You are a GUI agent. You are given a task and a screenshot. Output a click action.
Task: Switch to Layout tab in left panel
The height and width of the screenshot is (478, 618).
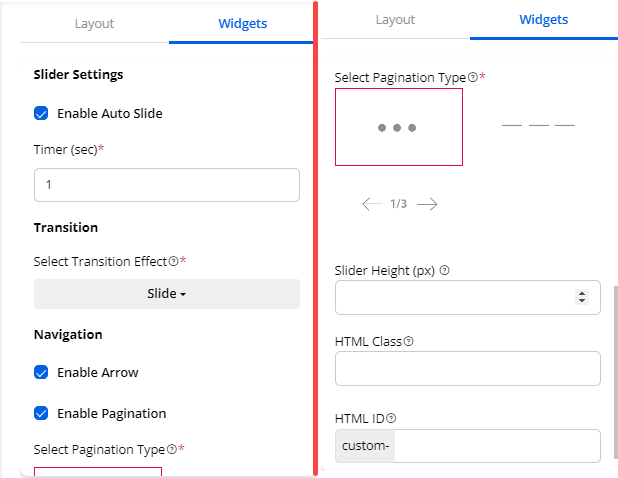coord(94,24)
